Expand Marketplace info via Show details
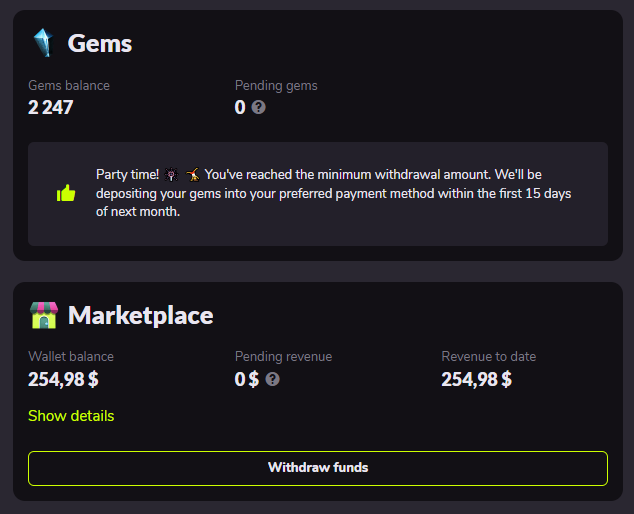Image resolution: width=634 pixels, height=514 pixels. click(71, 416)
